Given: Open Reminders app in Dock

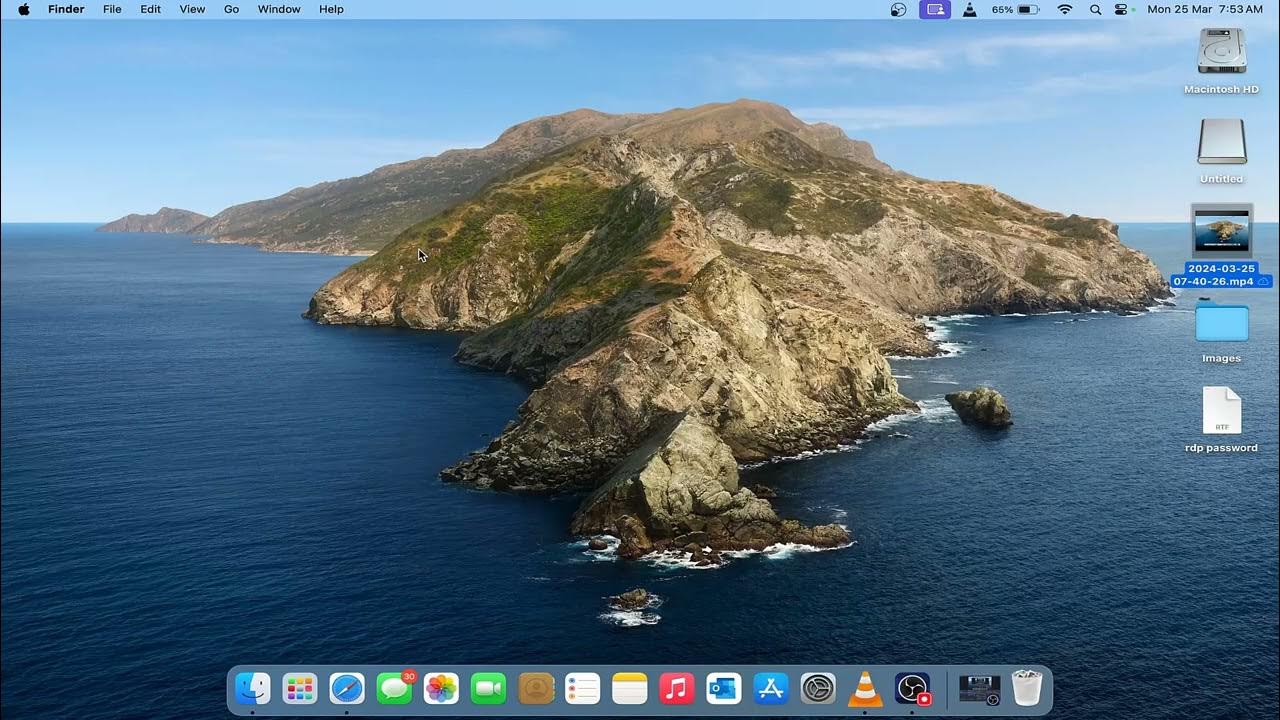Looking at the screenshot, I should coord(583,688).
